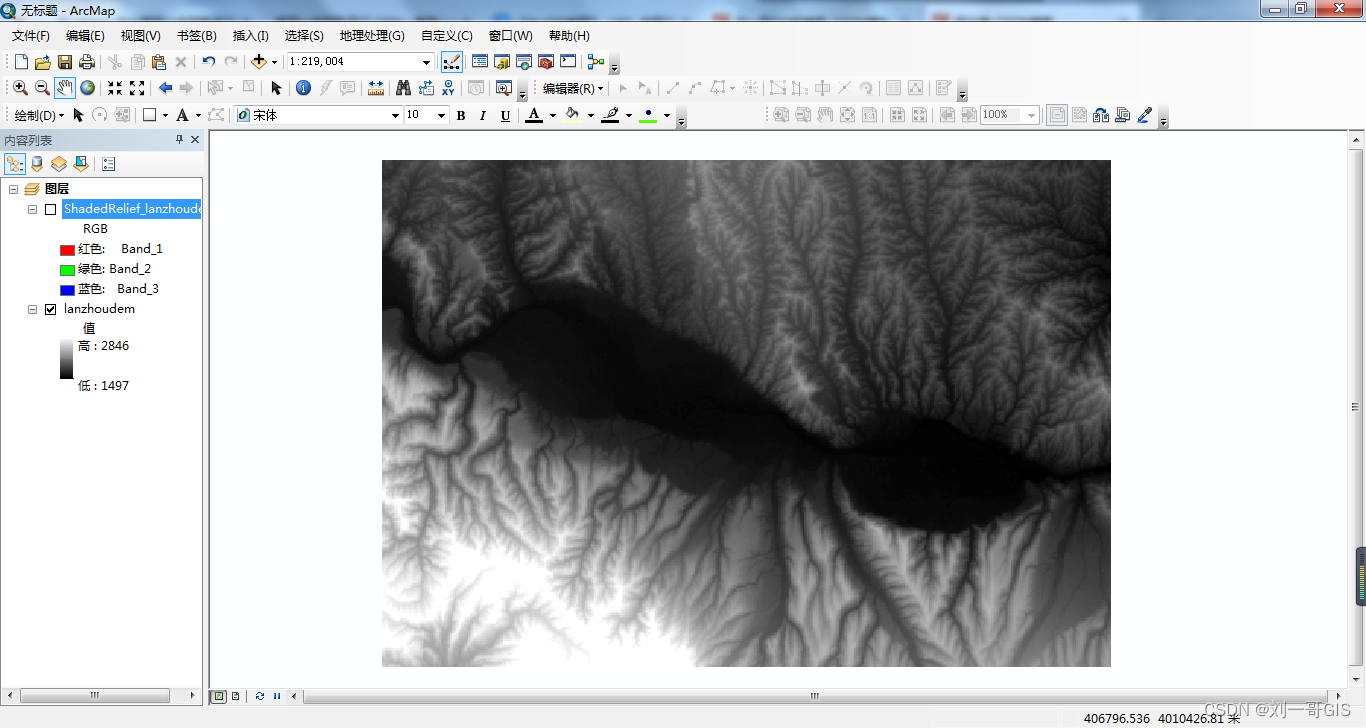Image resolution: width=1366 pixels, height=728 pixels.
Task: Open the 绘制(D) drawing dropdown
Action: point(39,115)
